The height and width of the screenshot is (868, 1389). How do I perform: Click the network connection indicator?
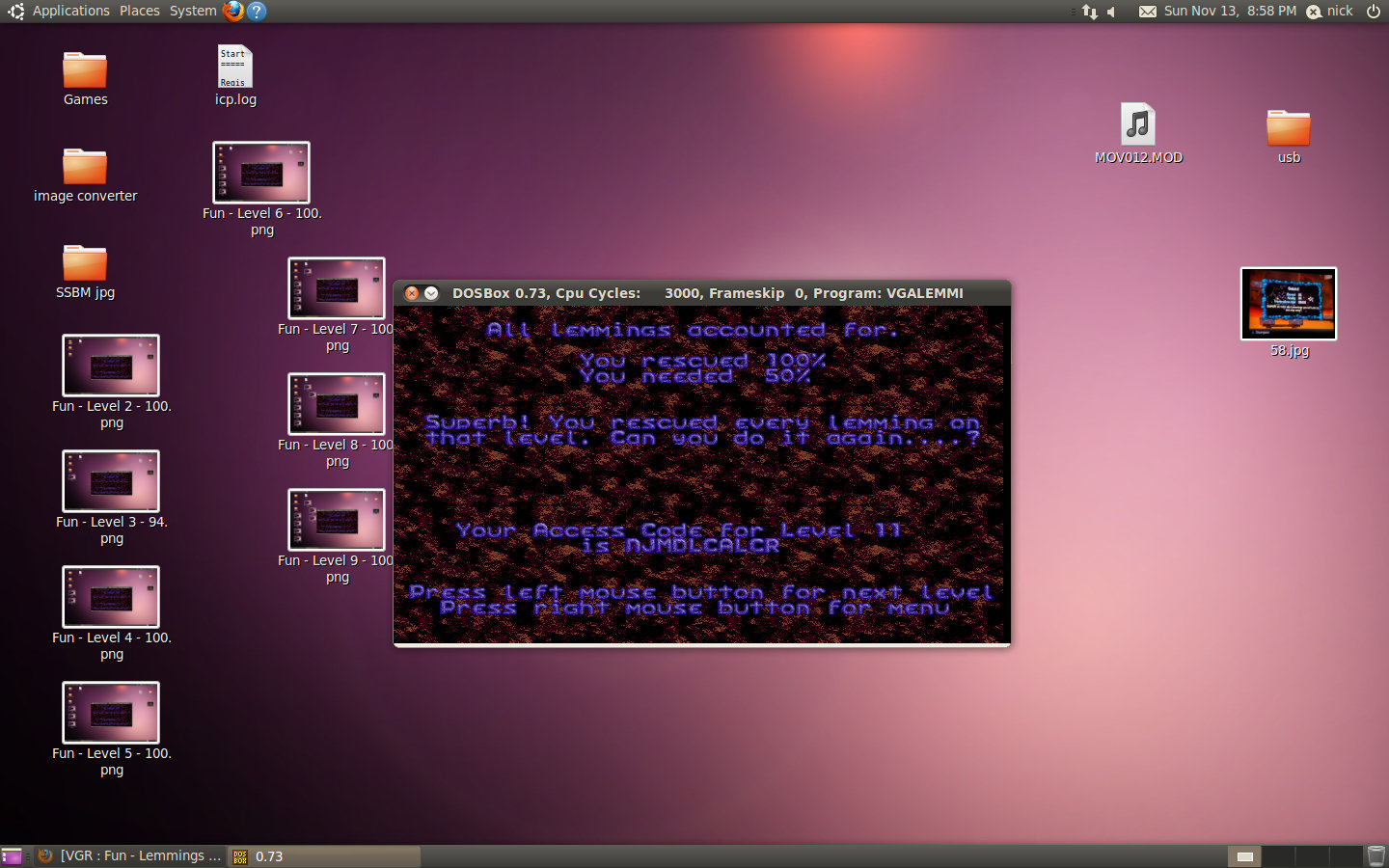coord(1090,12)
